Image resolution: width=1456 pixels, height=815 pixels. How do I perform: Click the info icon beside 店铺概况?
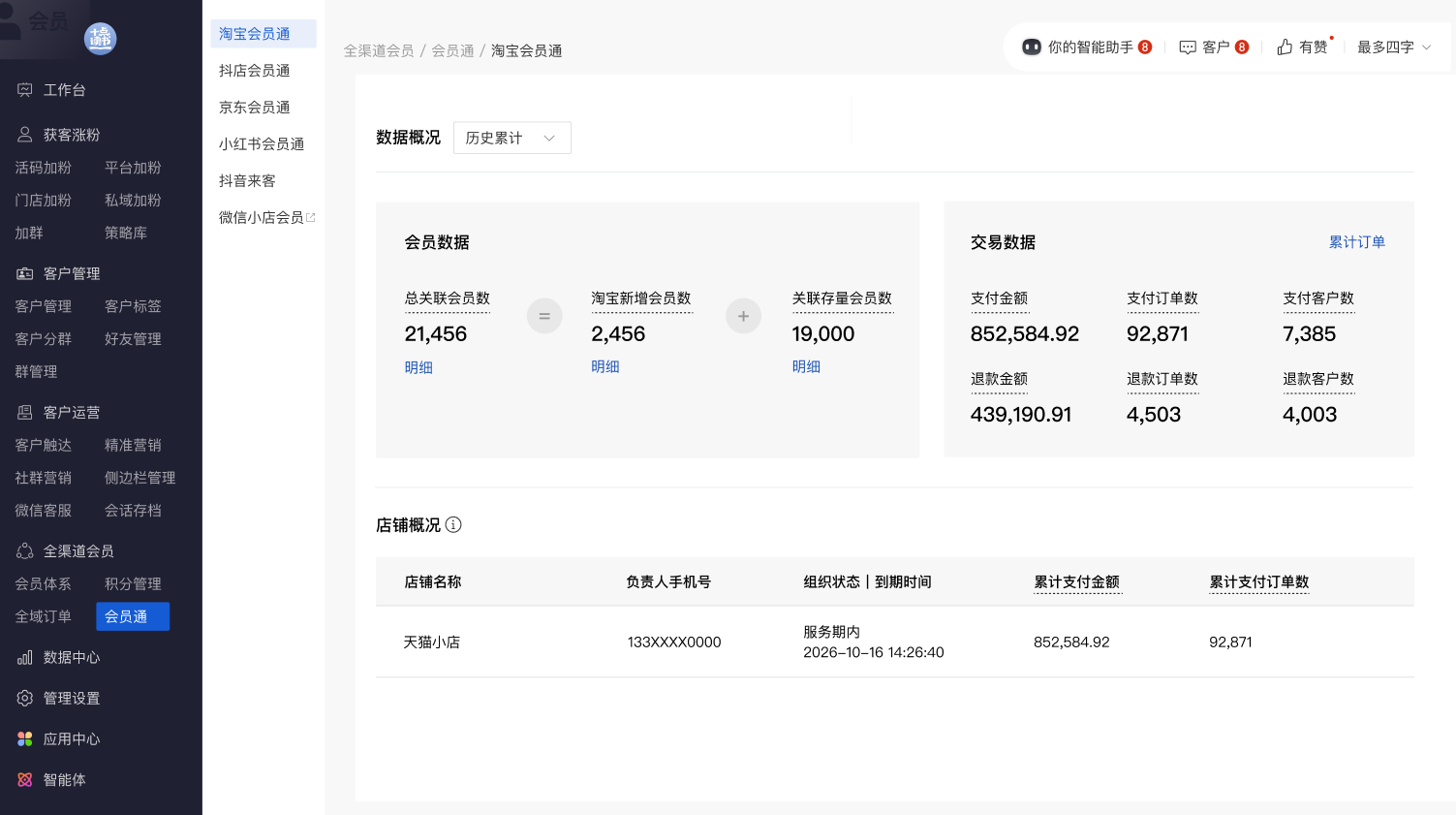[453, 525]
